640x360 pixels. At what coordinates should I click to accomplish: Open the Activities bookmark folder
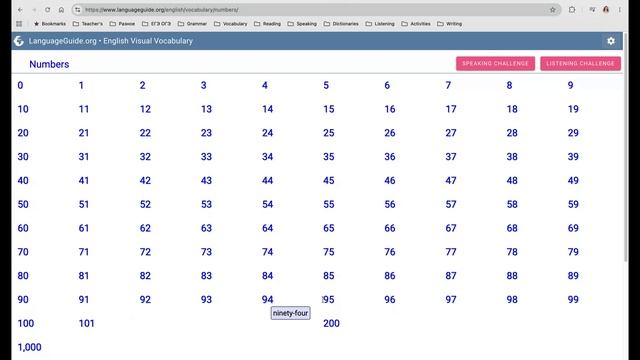click(416, 24)
